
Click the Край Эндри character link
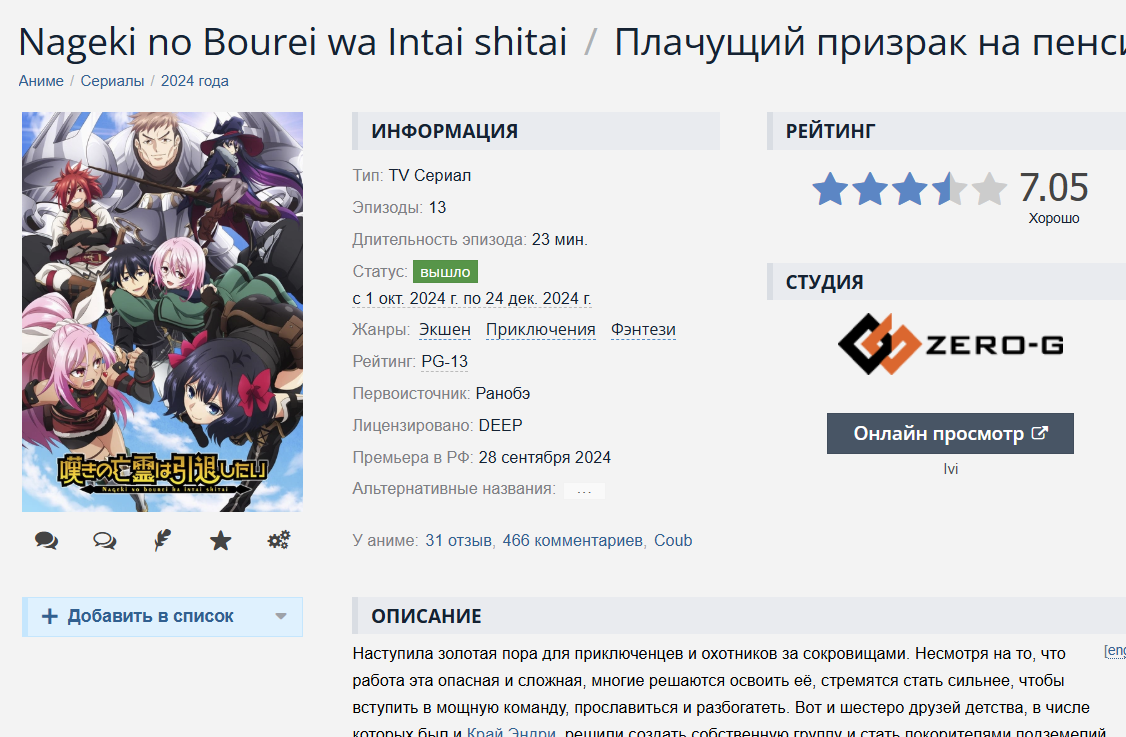511,731
